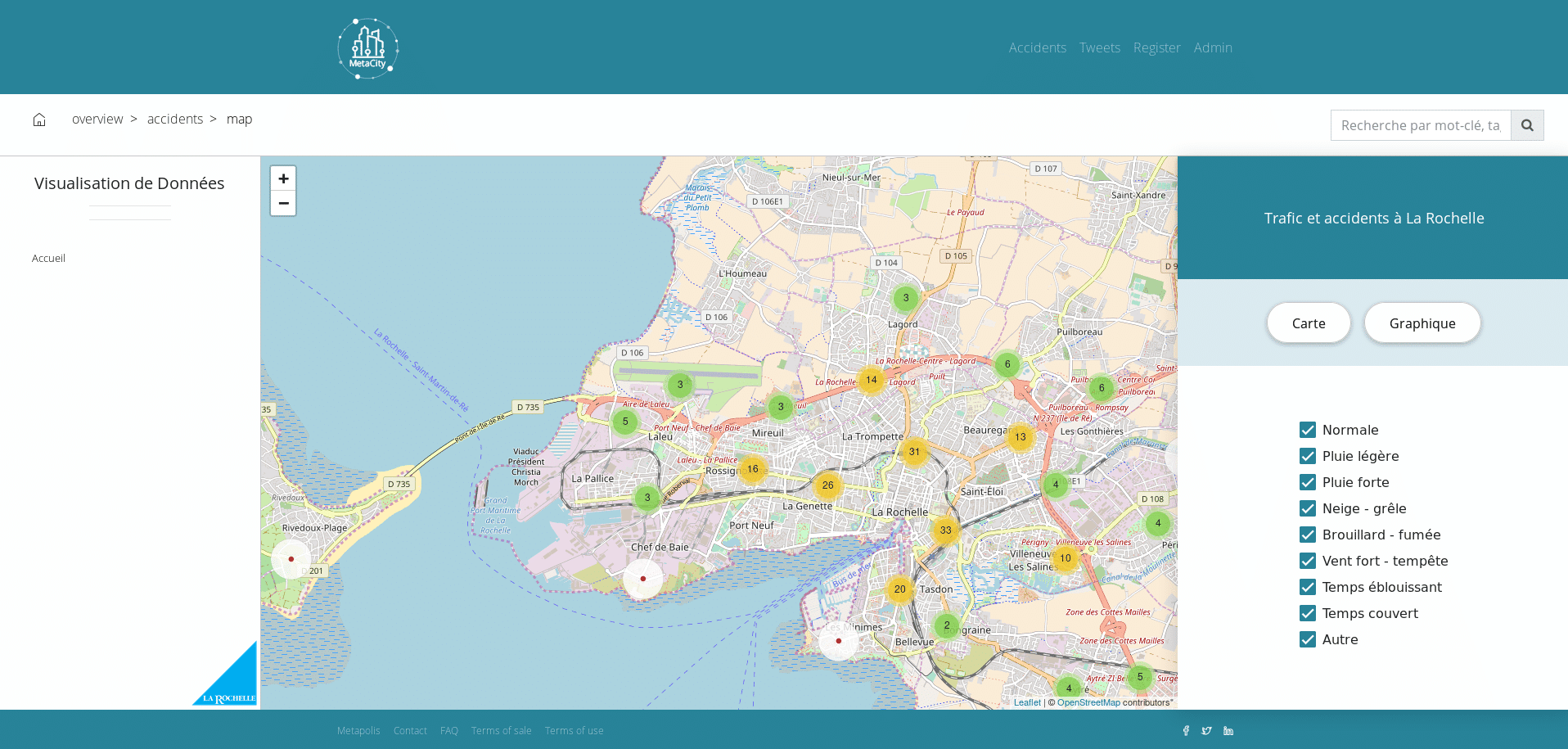Zoom out using the map minus icon
The image size is (1568, 749).
(x=283, y=203)
